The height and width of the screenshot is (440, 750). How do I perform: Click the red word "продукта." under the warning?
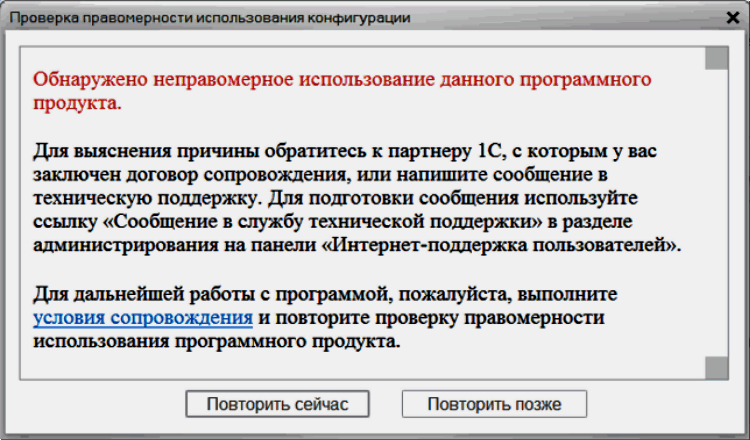tap(77, 102)
